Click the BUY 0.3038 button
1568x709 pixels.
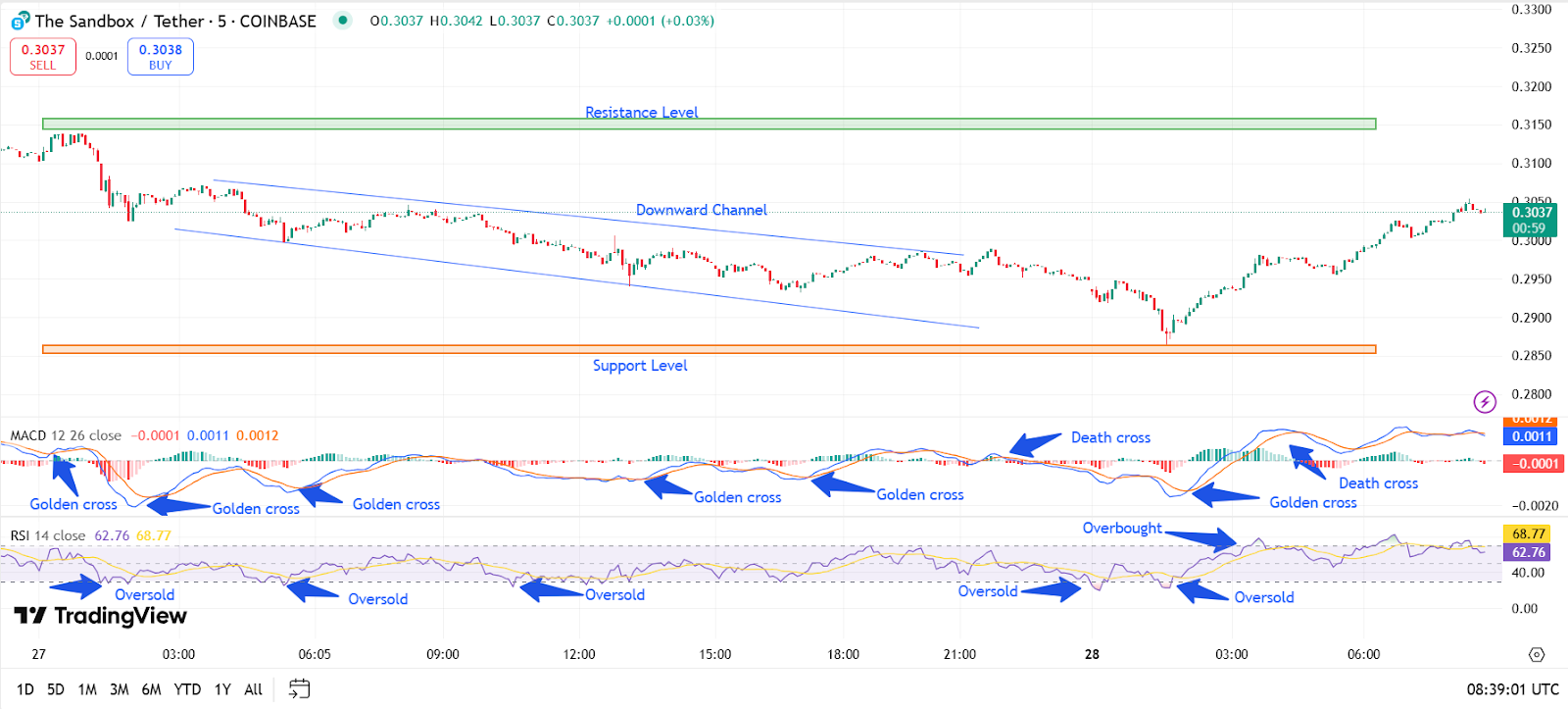click(x=161, y=57)
